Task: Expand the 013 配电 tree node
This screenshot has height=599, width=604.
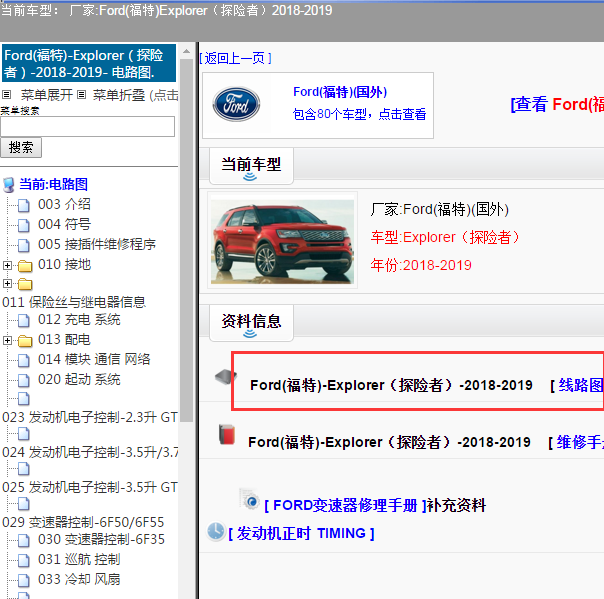Action: (7, 341)
